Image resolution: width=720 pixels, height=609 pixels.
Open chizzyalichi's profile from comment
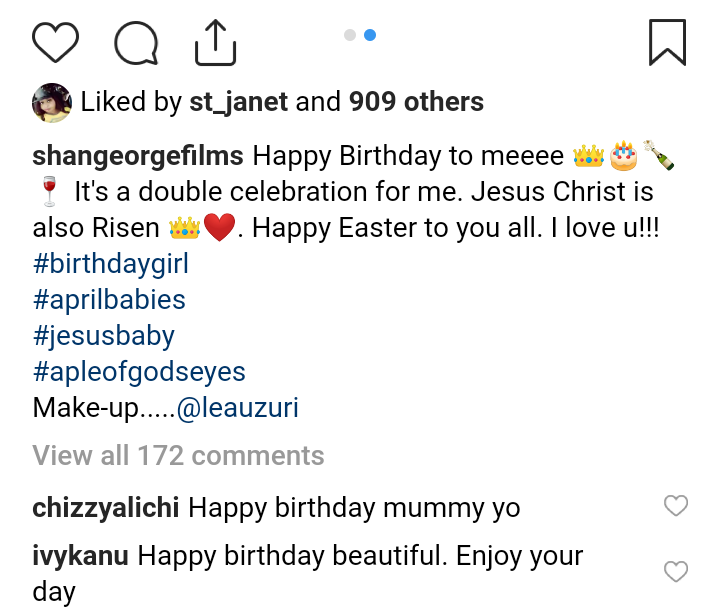click(106, 508)
